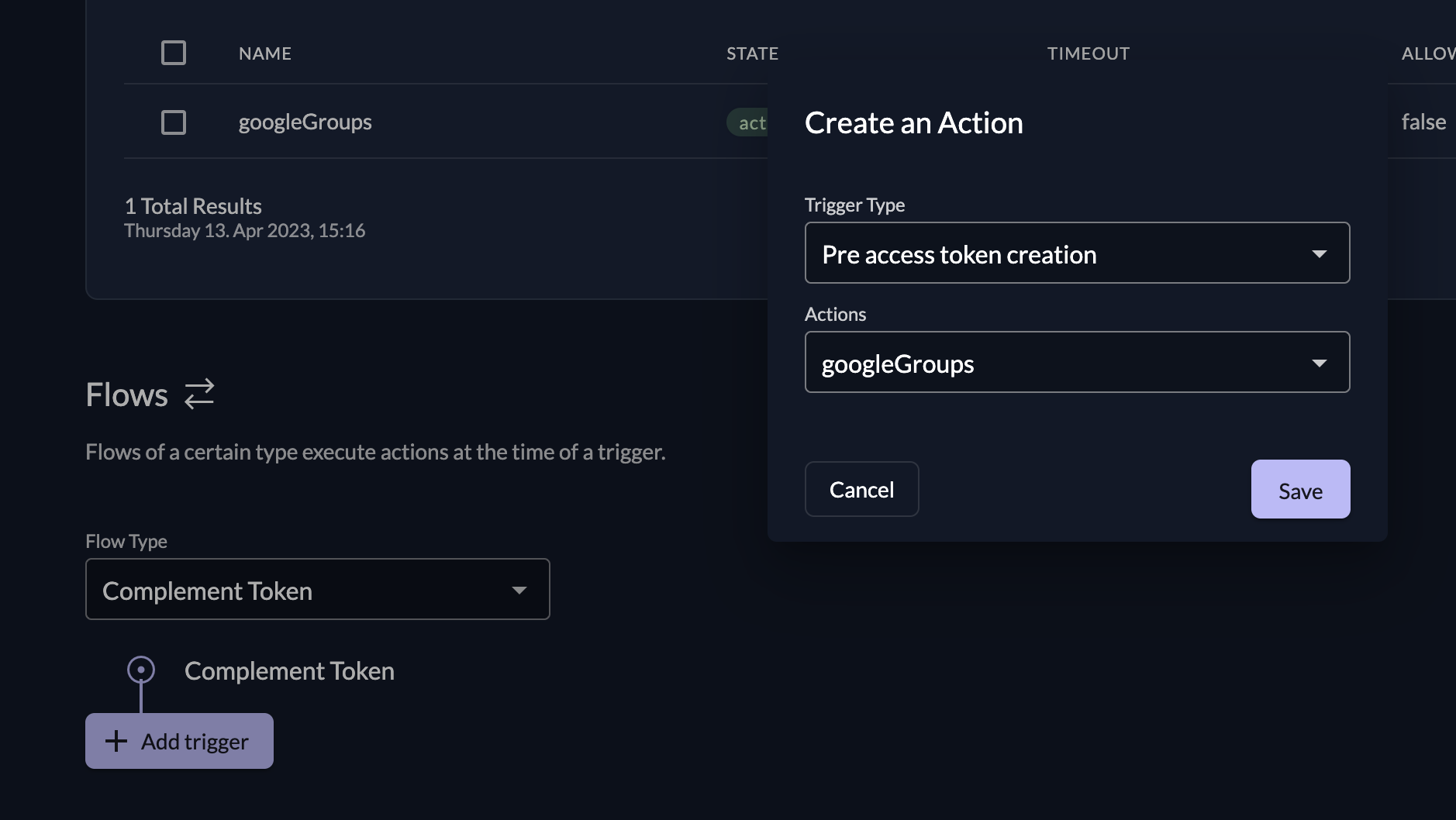This screenshot has height=820, width=1456.
Task: Click the Actions dropdown caret arrow
Action: click(x=1319, y=363)
